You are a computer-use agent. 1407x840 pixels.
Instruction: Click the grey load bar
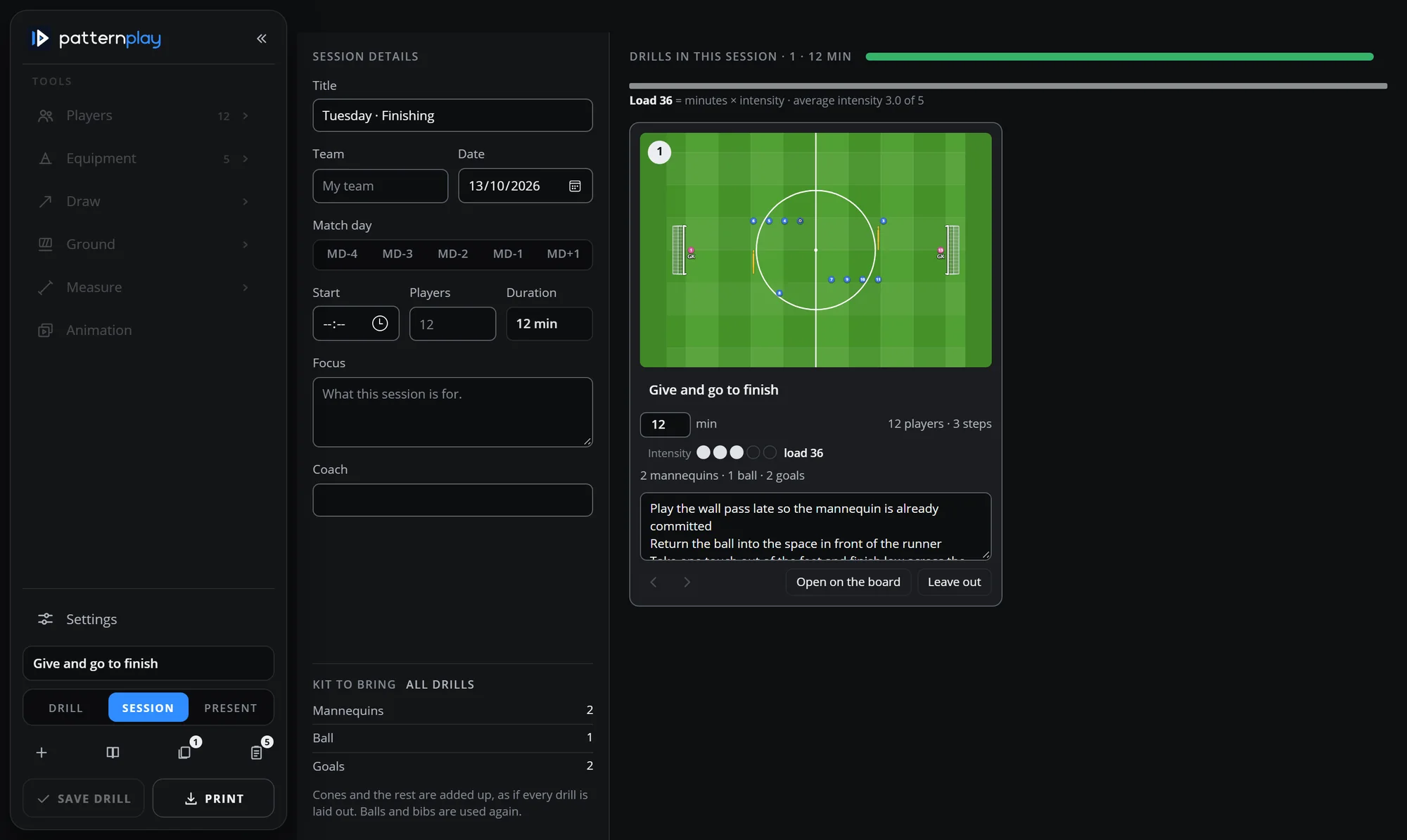point(1008,86)
